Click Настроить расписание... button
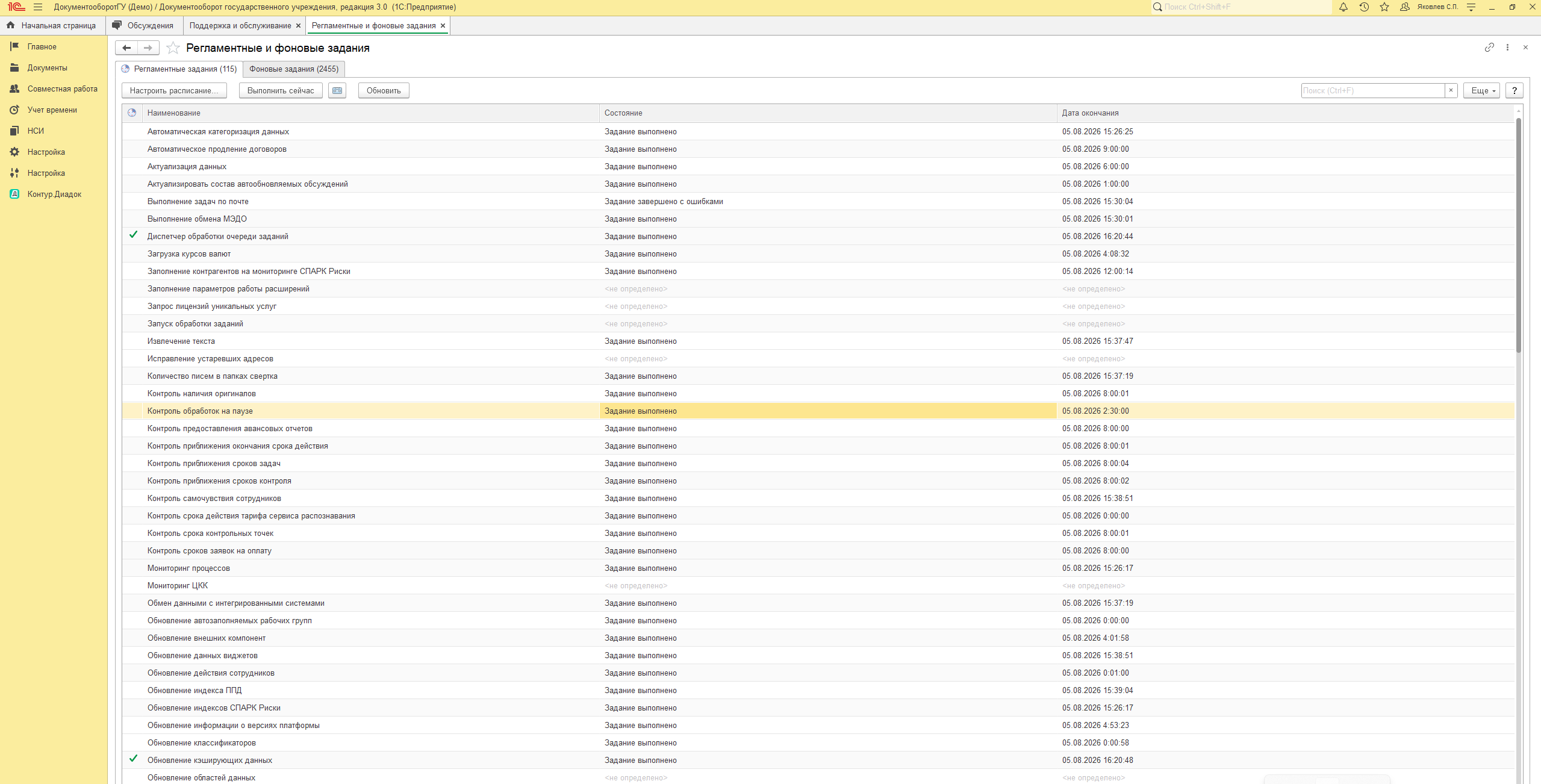Screen dimensions: 1541x784 [x=174, y=90]
